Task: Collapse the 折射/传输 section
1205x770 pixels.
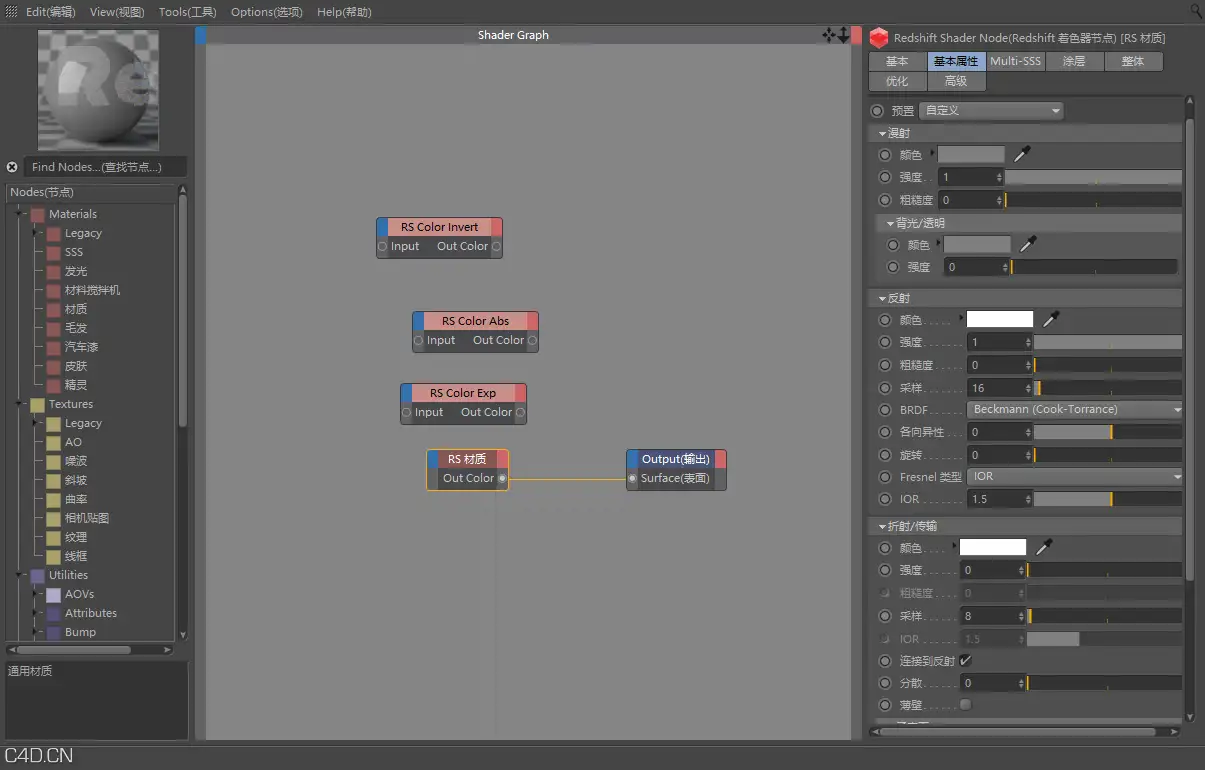Action: (x=882, y=526)
